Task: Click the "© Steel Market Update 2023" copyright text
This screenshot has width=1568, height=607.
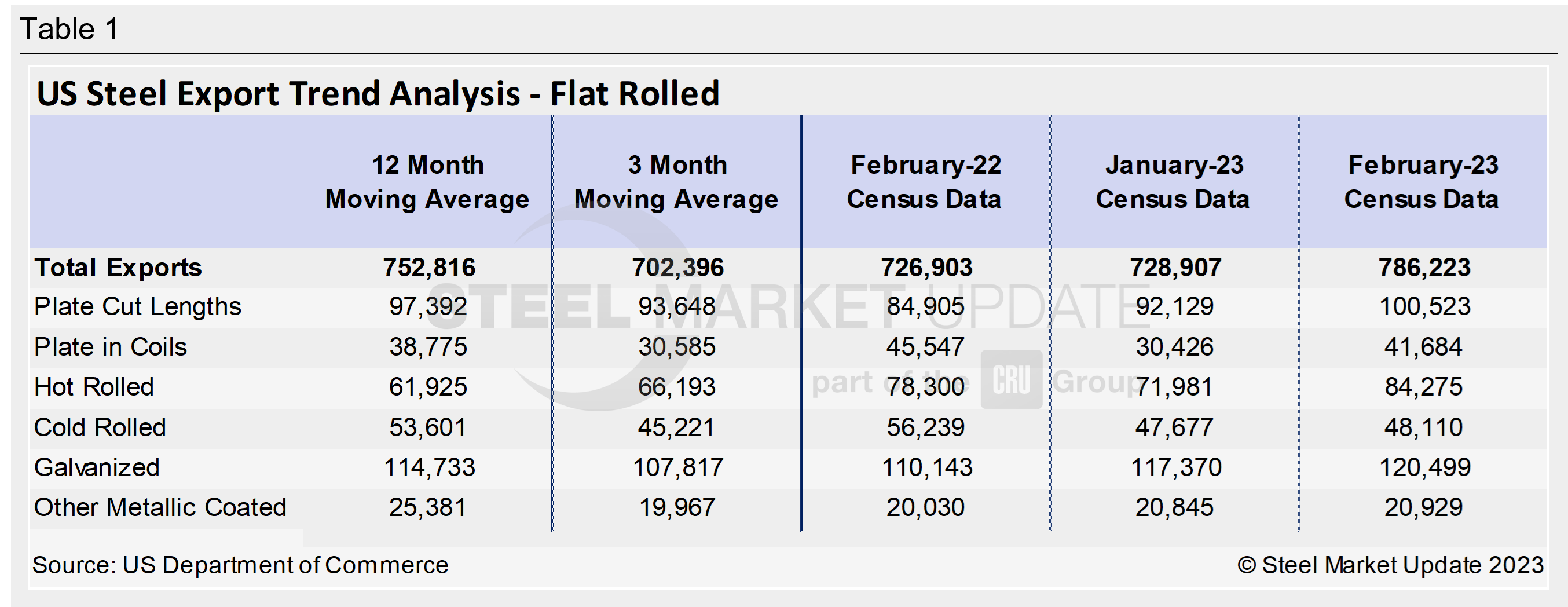Action: [1390, 565]
